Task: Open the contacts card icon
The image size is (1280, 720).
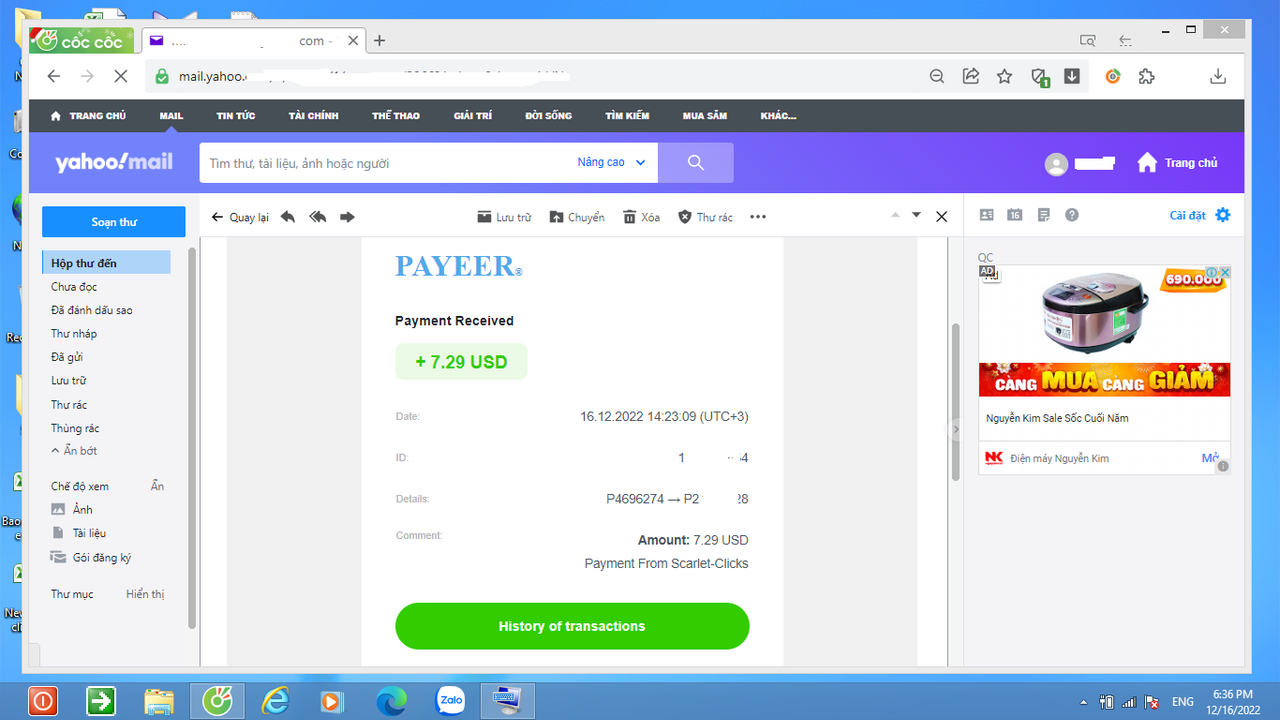Action: point(987,215)
